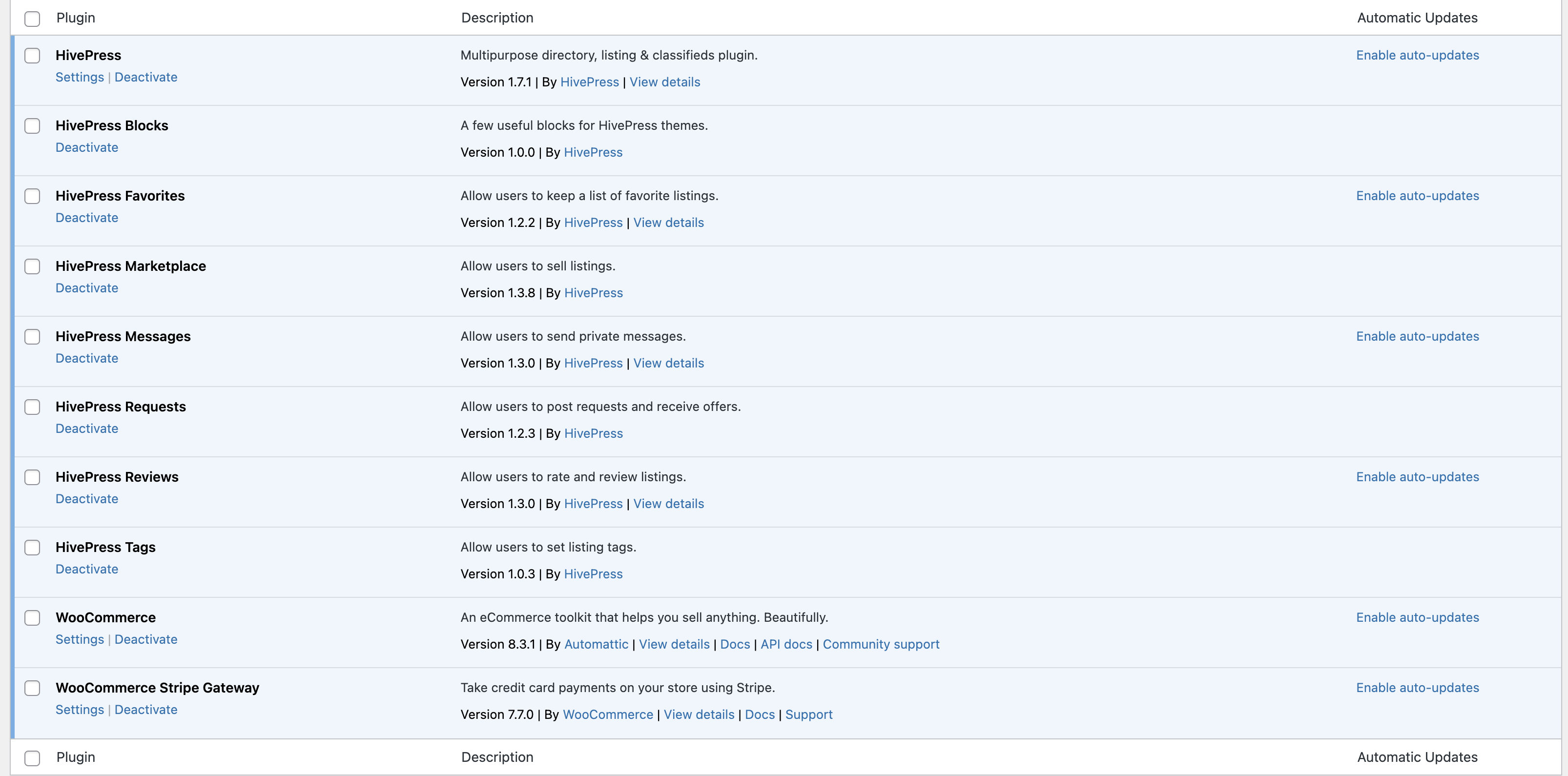Enable auto-updates for HivePress Favorites
This screenshot has height=776, width=1568.
(x=1418, y=196)
